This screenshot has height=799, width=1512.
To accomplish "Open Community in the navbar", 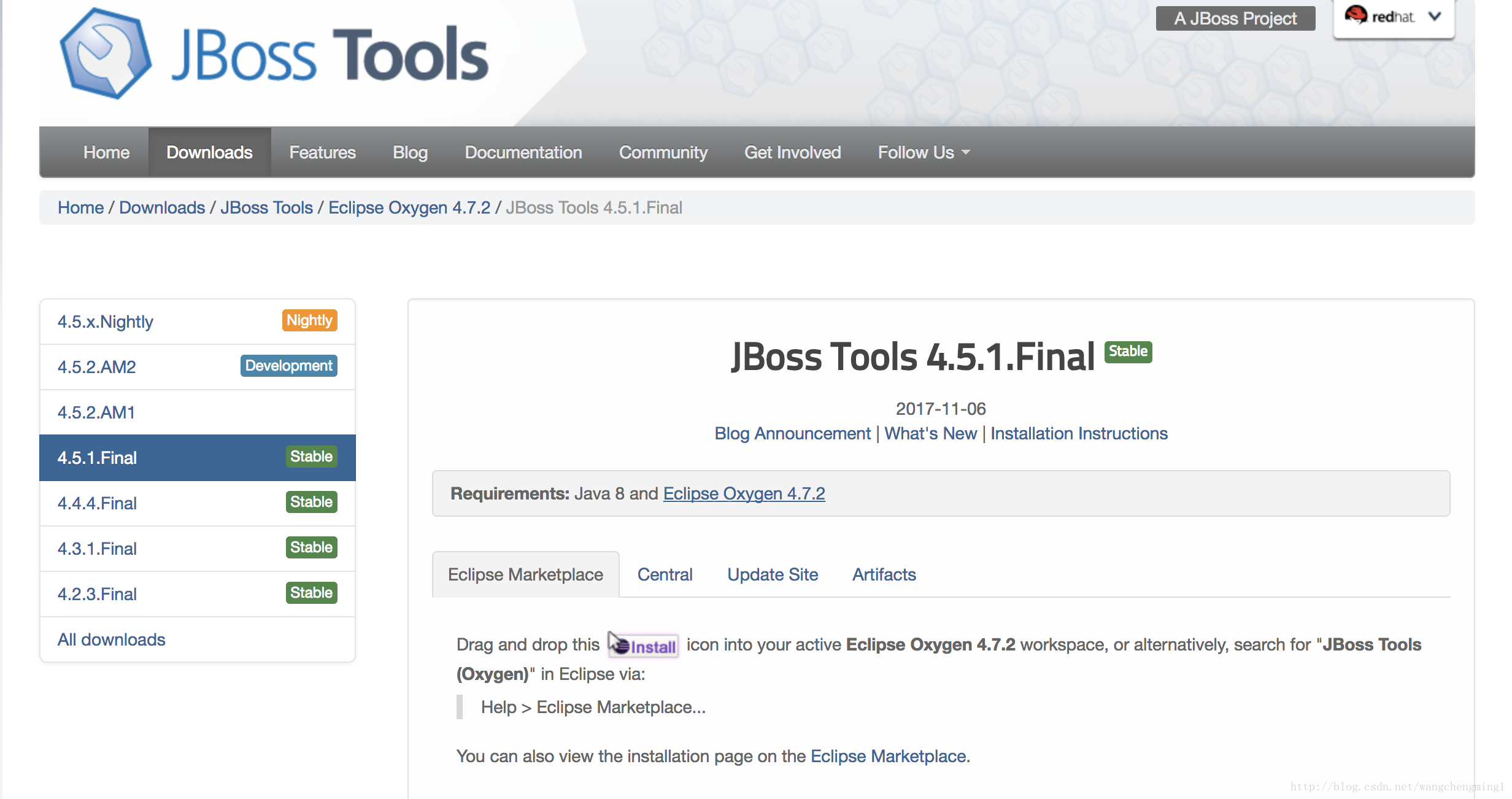I will pos(663,152).
